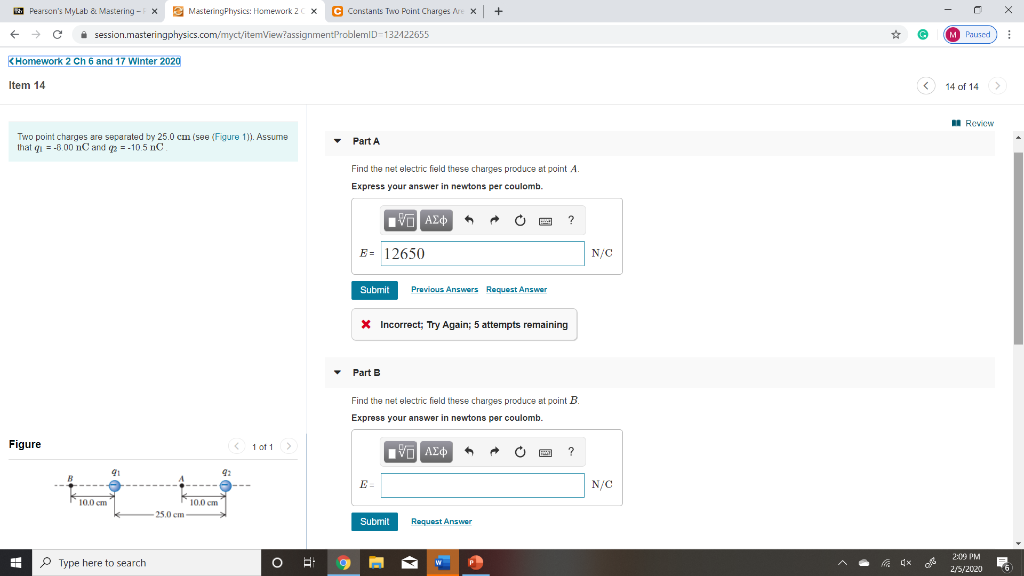Screen dimensions: 1024x576
Task: Show keyboard shortcuts in Part A toolbar
Action: pos(545,221)
